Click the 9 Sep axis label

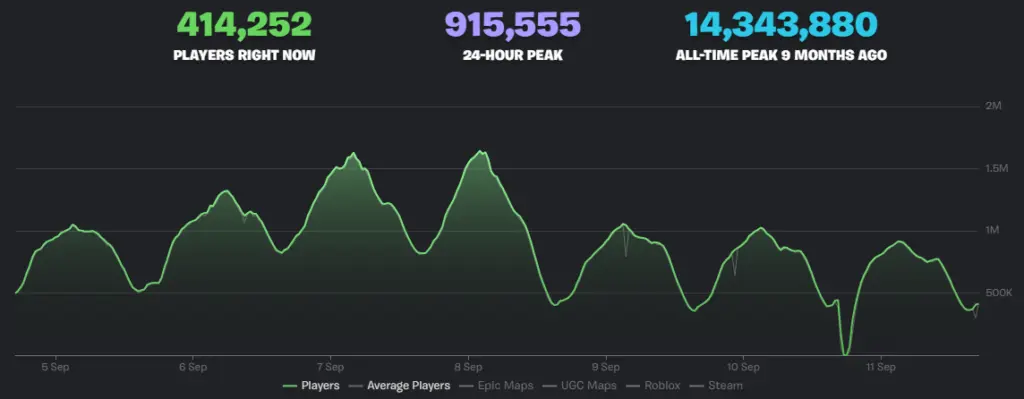coord(606,367)
